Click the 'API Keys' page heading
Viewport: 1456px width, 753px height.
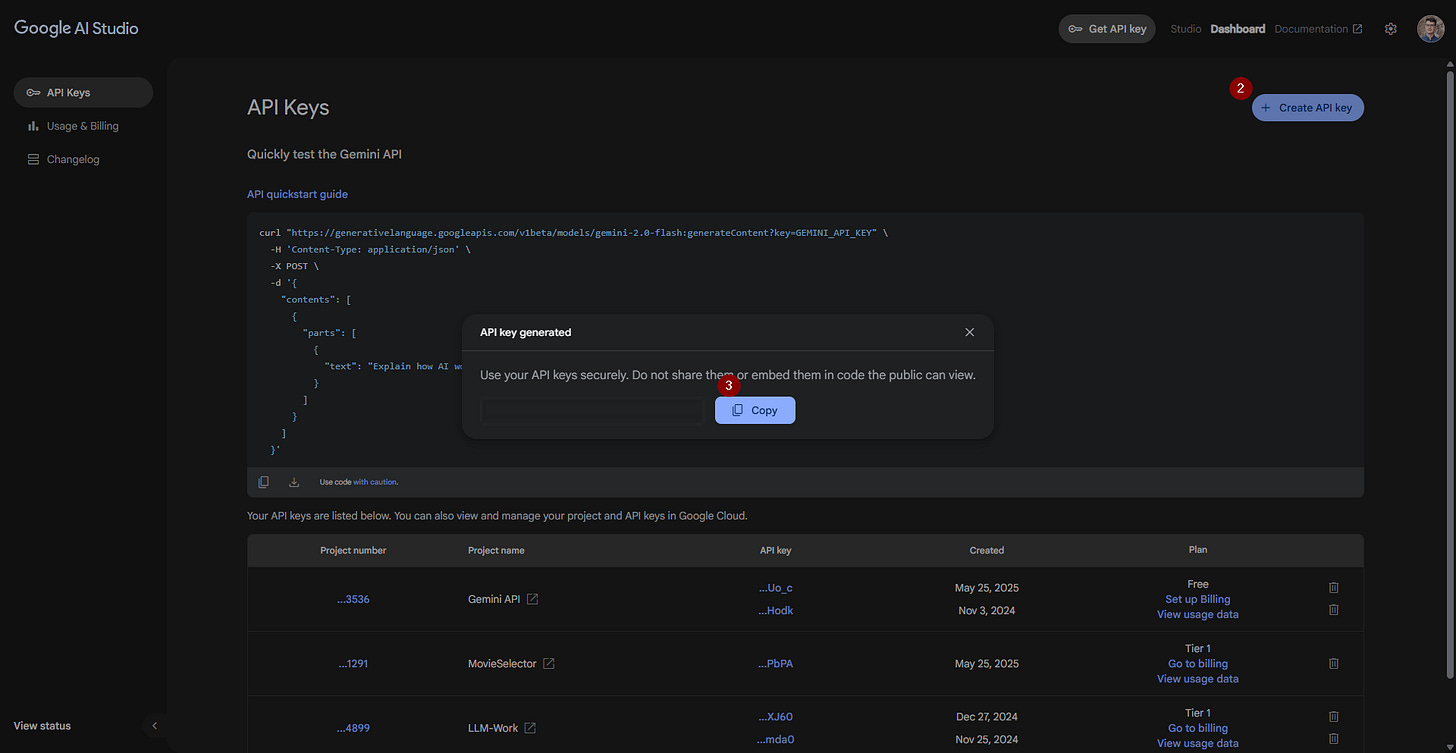(x=288, y=107)
